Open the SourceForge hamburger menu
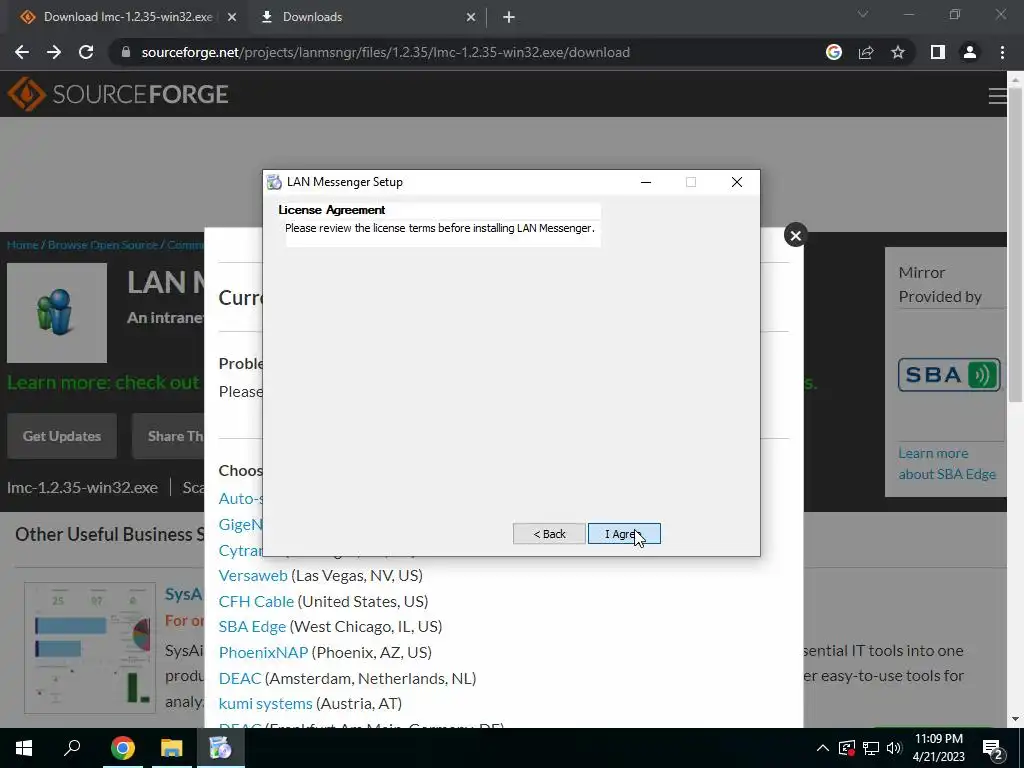Screen dimensions: 1024x768 pyautogui.click(x=997, y=96)
